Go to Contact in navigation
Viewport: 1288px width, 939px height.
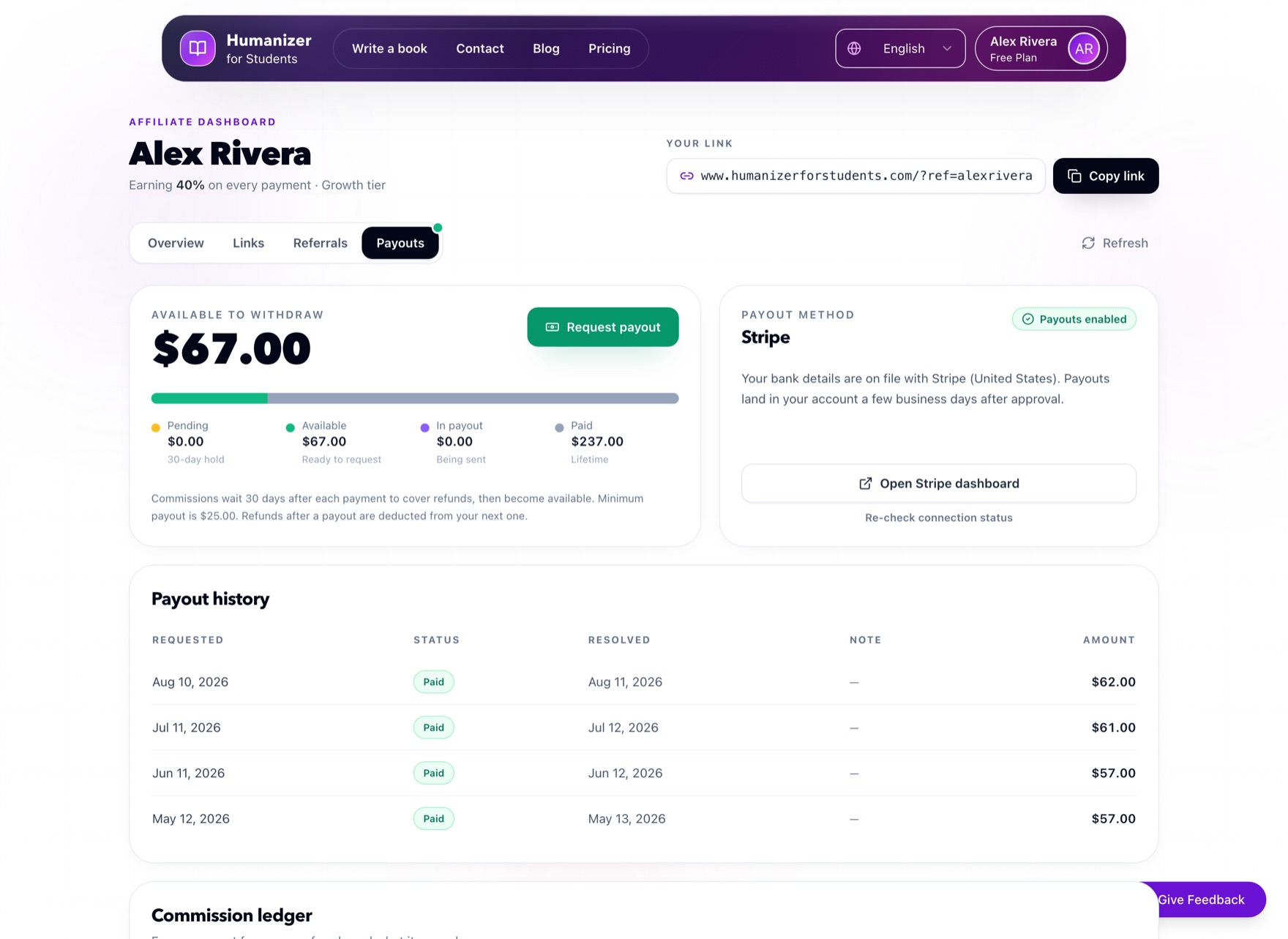(x=479, y=48)
